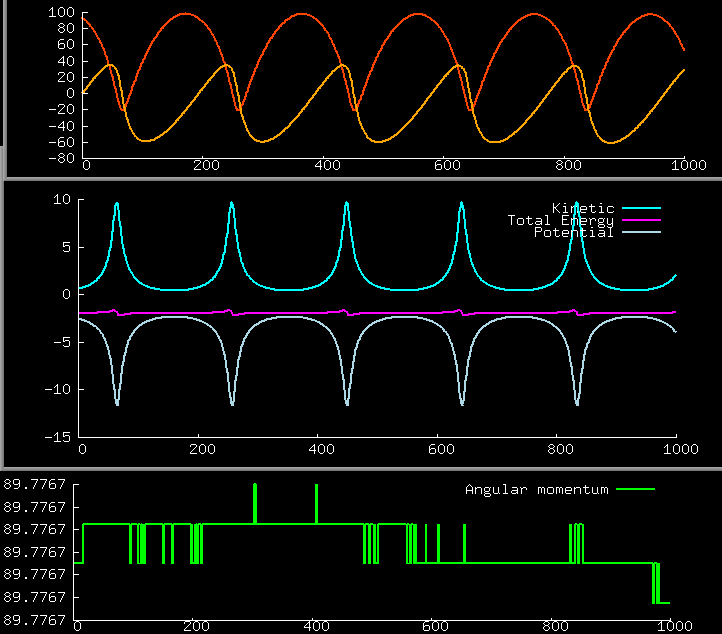Image resolution: width=722 pixels, height=634 pixels.
Task: Click y-axis label -20 in the orange curves plot
Action: pyautogui.click(x=61, y=110)
